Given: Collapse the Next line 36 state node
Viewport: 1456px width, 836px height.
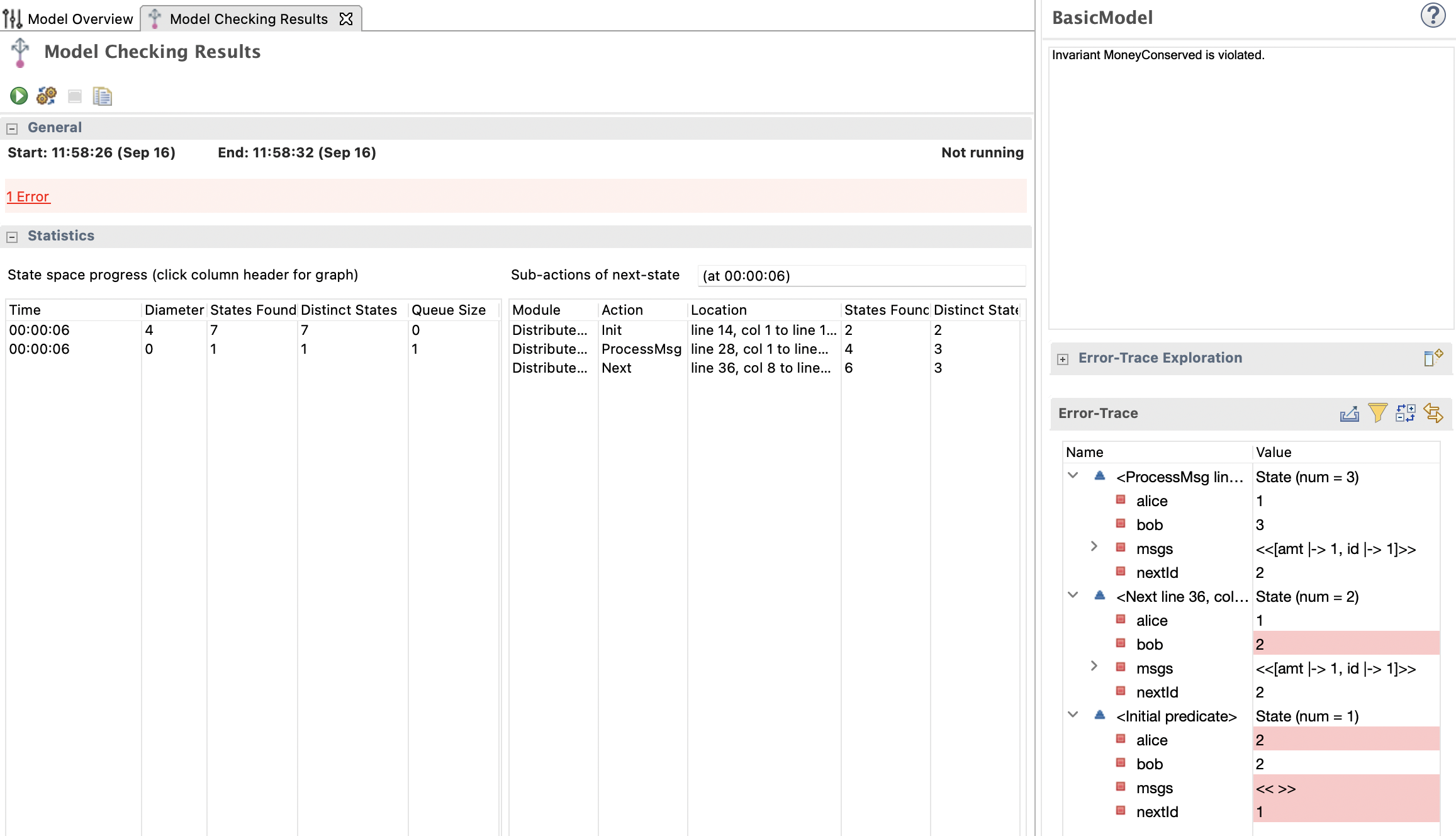Looking at the screenshot, I should coord(1073,595).
